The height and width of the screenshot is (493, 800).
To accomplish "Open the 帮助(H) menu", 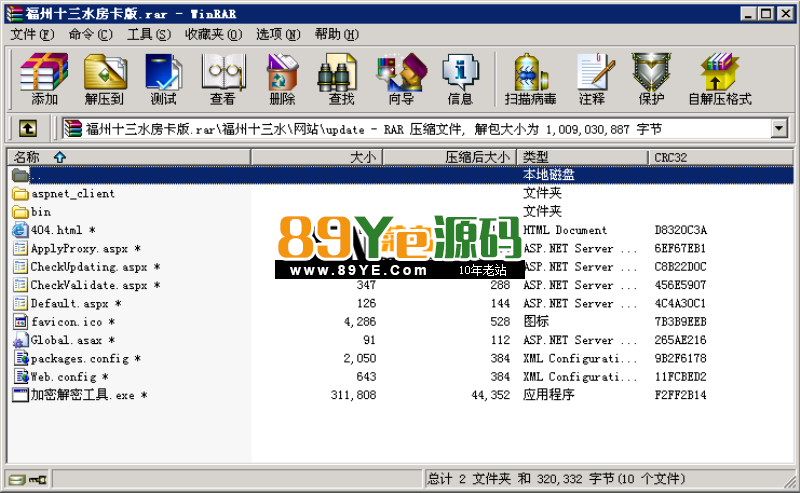I will click(x=336, y=35).
